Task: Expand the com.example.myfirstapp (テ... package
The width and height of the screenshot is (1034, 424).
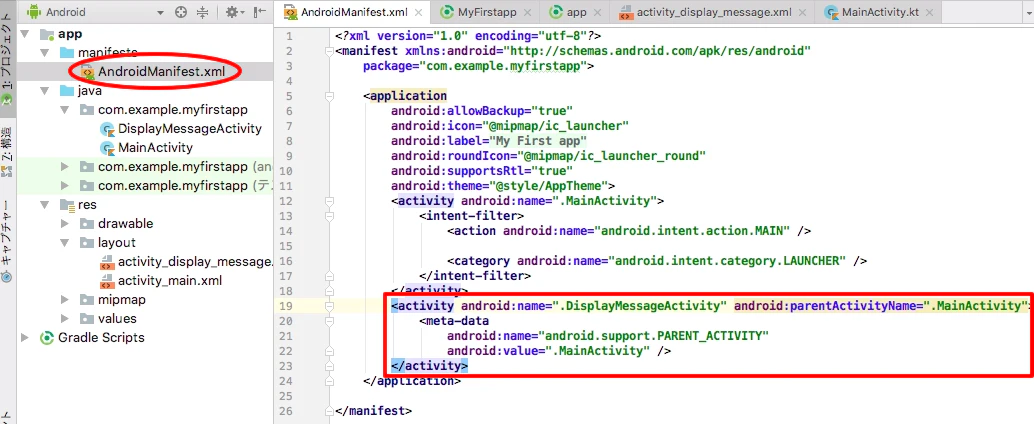Action: click(65, 186)
